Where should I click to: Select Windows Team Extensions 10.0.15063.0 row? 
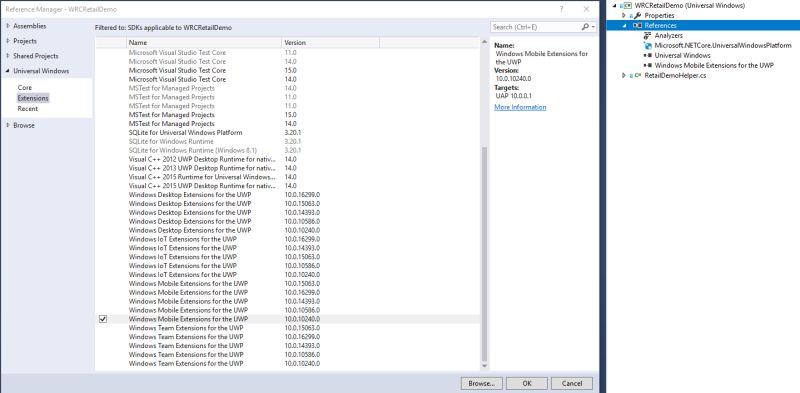[x=288, y=328]
